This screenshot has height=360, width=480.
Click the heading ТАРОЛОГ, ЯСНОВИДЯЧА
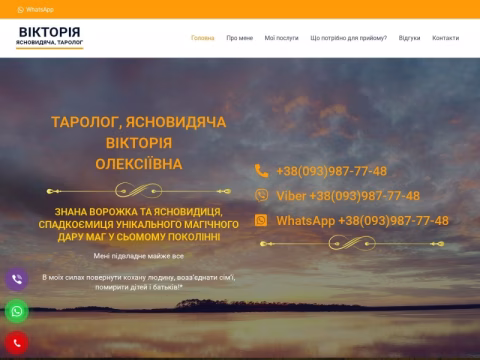pyautogui.click(x=139, y=122)
